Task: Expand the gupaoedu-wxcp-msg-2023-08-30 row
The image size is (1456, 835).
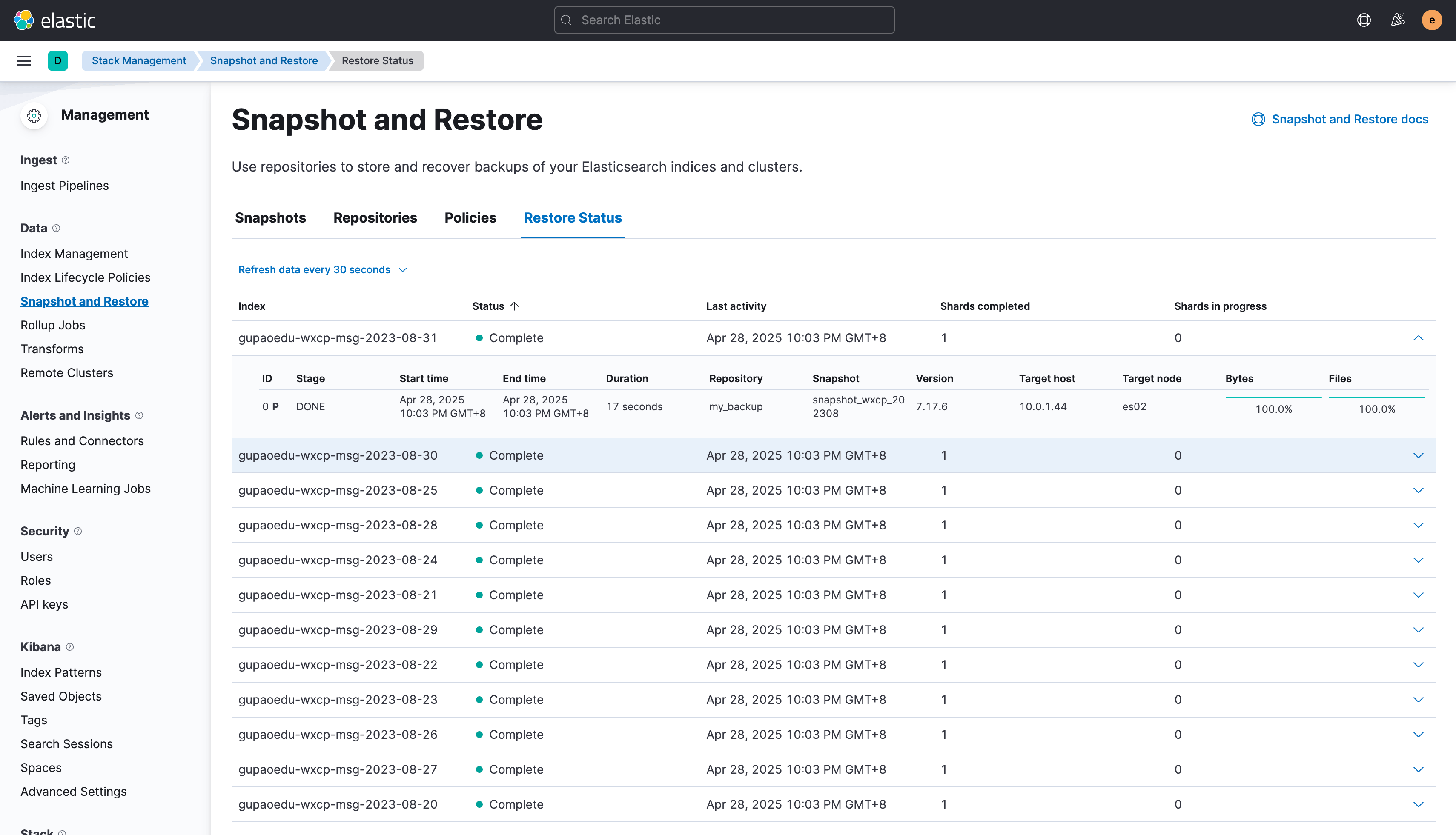Action: pyautogui.click(x=1418, y=455)
